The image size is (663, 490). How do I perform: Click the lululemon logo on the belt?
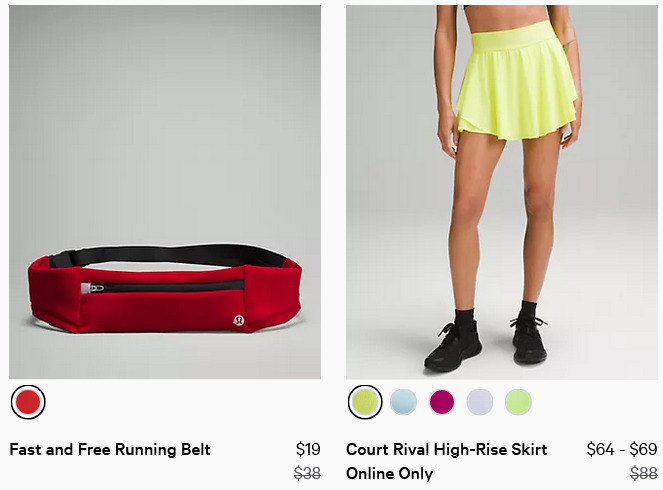click(239, 320)
